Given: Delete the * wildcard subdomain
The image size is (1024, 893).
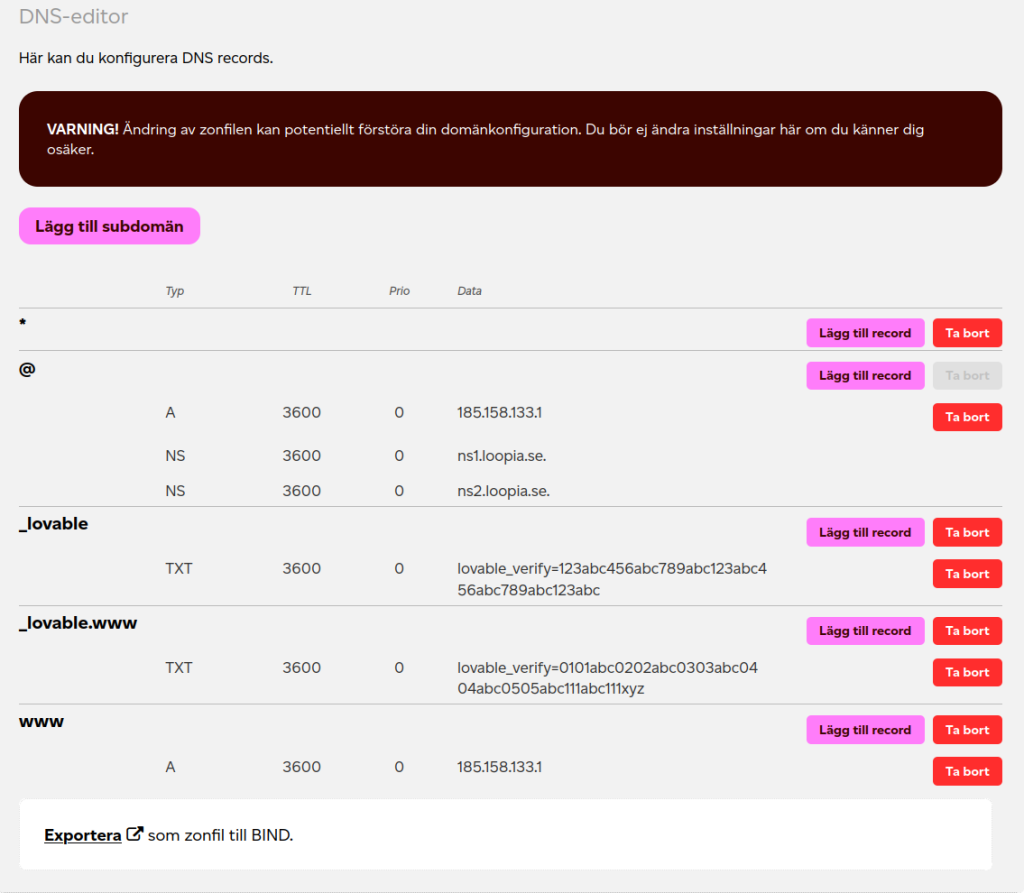Looking at the screenshot, I should 967,333.
